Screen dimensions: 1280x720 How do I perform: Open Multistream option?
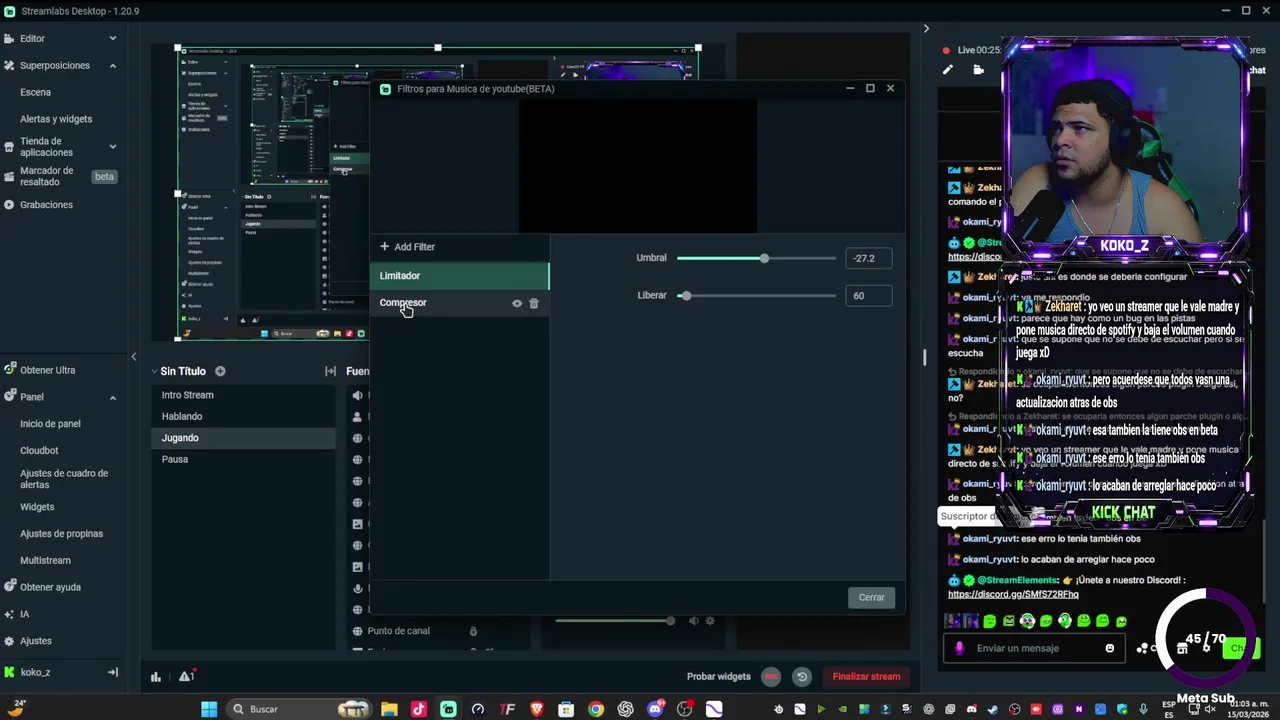(x=45, y=561)
